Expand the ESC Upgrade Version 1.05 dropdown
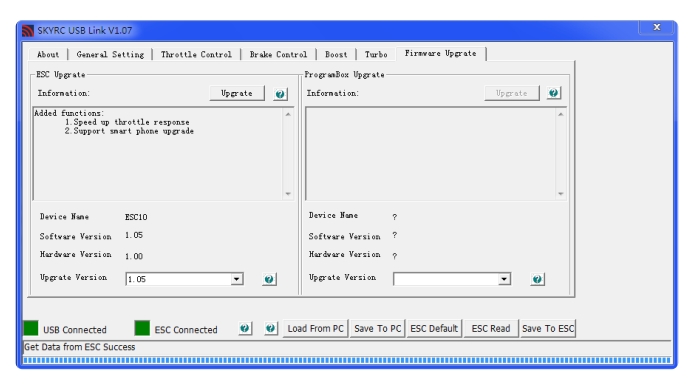Viewport: 694px width, 385px height. (236, 279)
